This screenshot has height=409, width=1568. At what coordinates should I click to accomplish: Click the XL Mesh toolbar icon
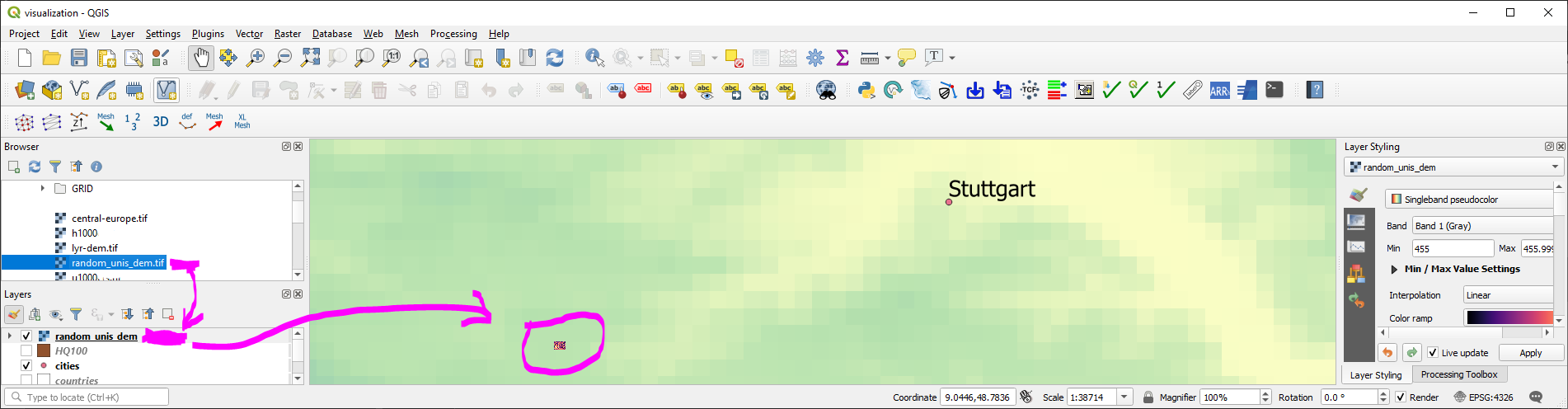(x=242, y=122)
